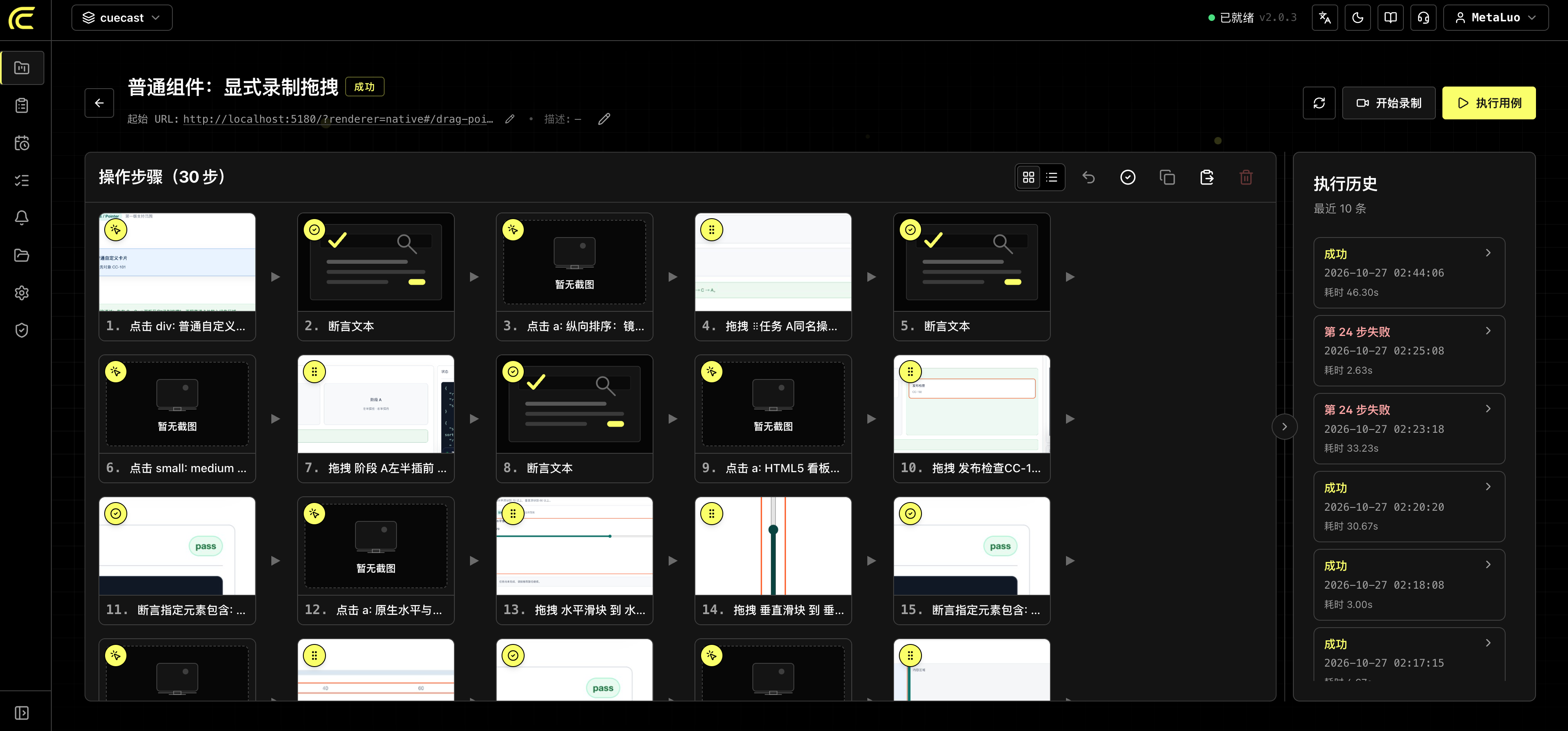This screenshot has width=1568, height=731.
Task: Open the folder sidebar icon
Action: [22, 256]
